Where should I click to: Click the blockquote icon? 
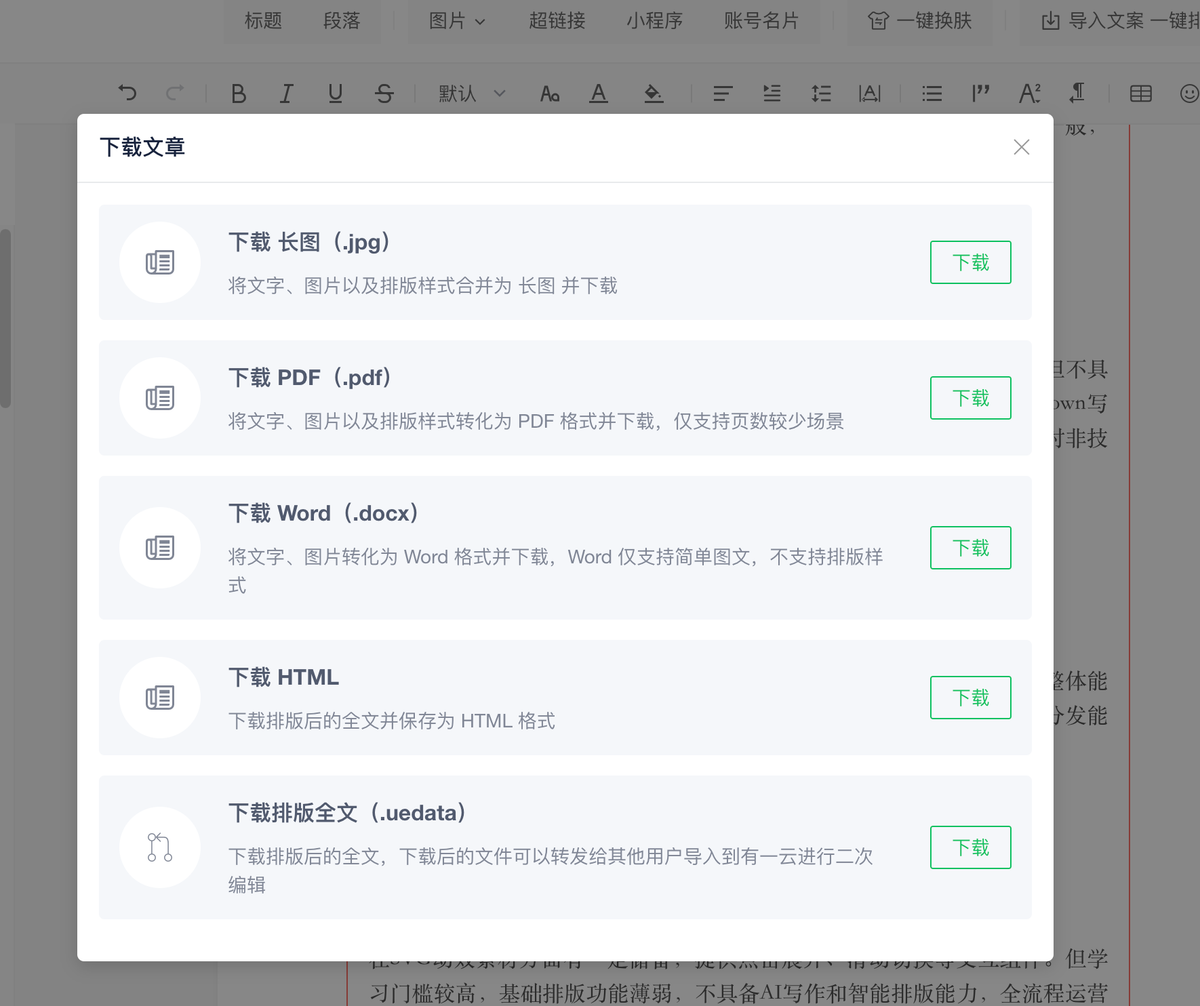click(980, 93)
